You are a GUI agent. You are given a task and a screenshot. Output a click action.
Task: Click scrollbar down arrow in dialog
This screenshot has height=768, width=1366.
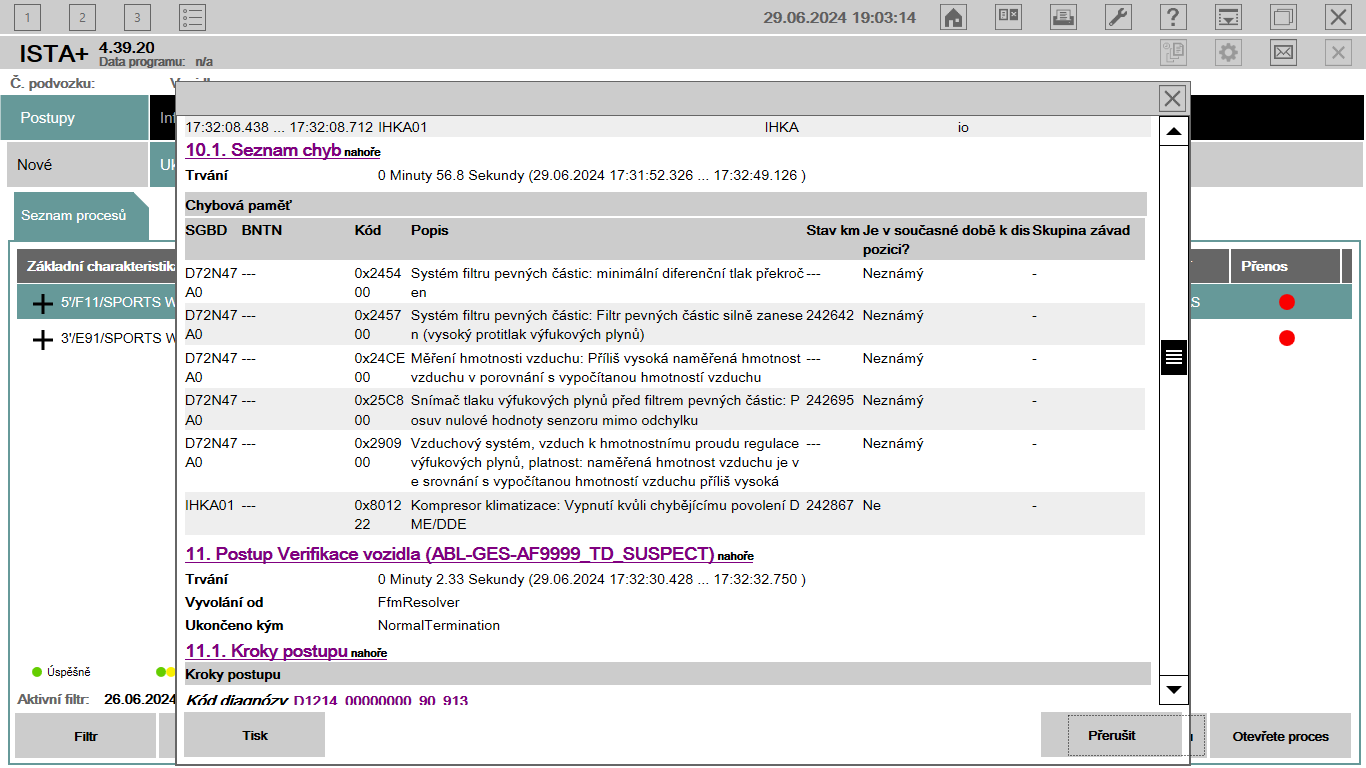pos(1174,689)
